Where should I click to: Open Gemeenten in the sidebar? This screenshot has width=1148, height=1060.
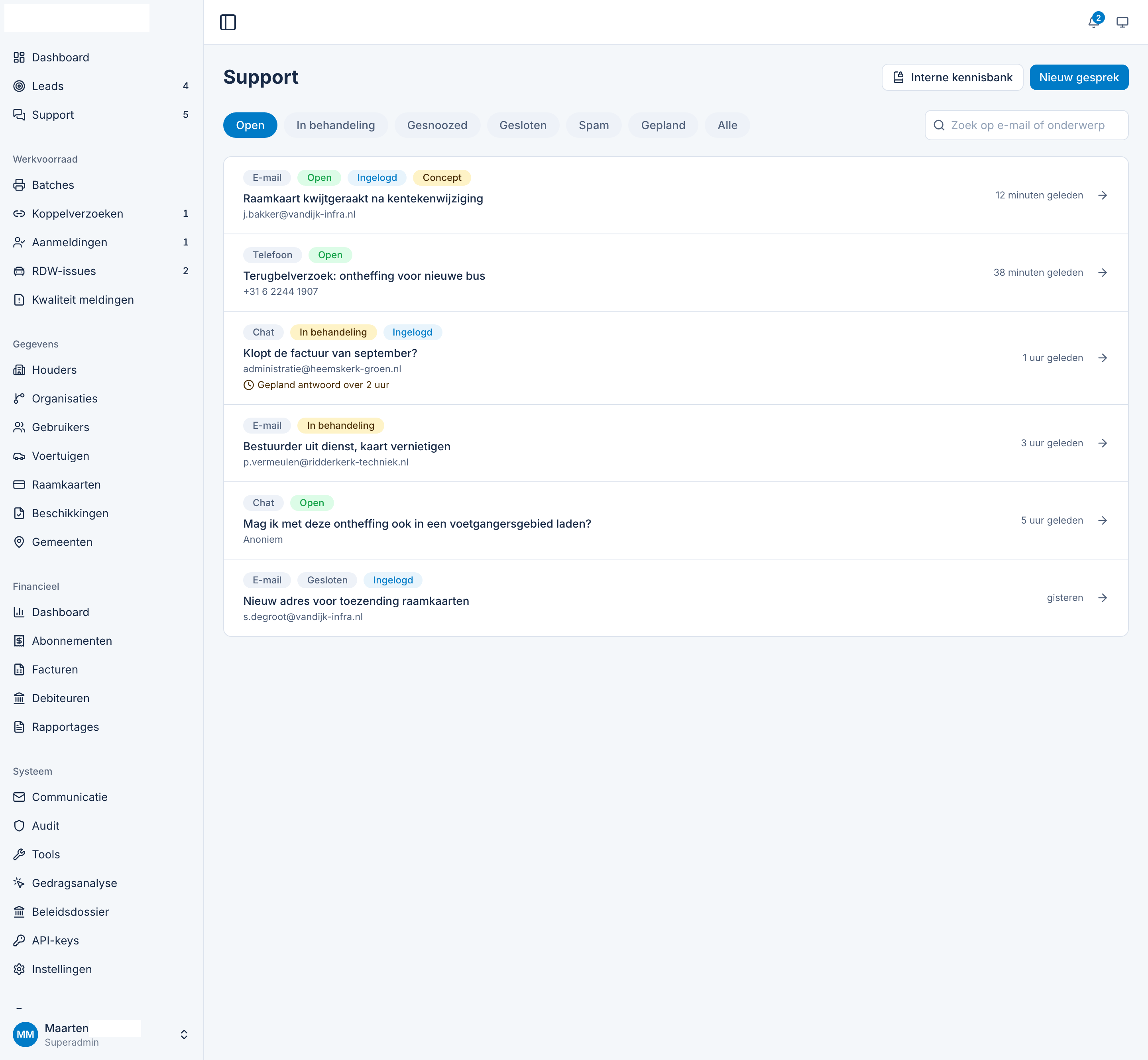(102, 542)
